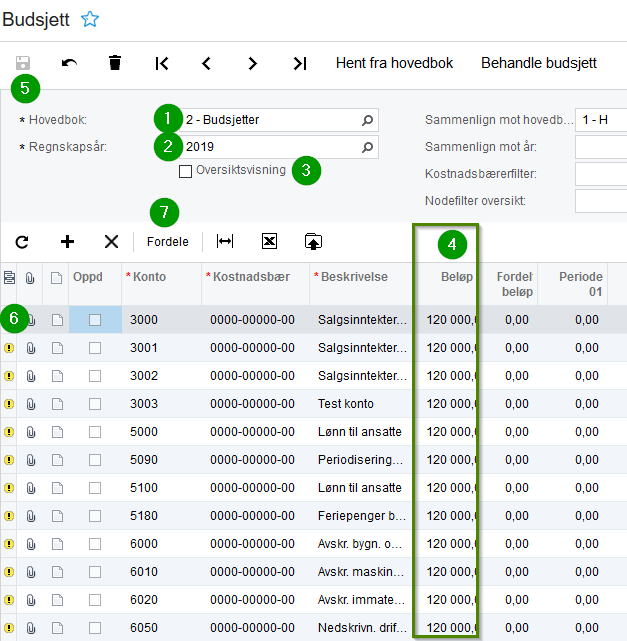Export the grid to Excel
This screenshot has height=641, width=627.
point(269,241)
